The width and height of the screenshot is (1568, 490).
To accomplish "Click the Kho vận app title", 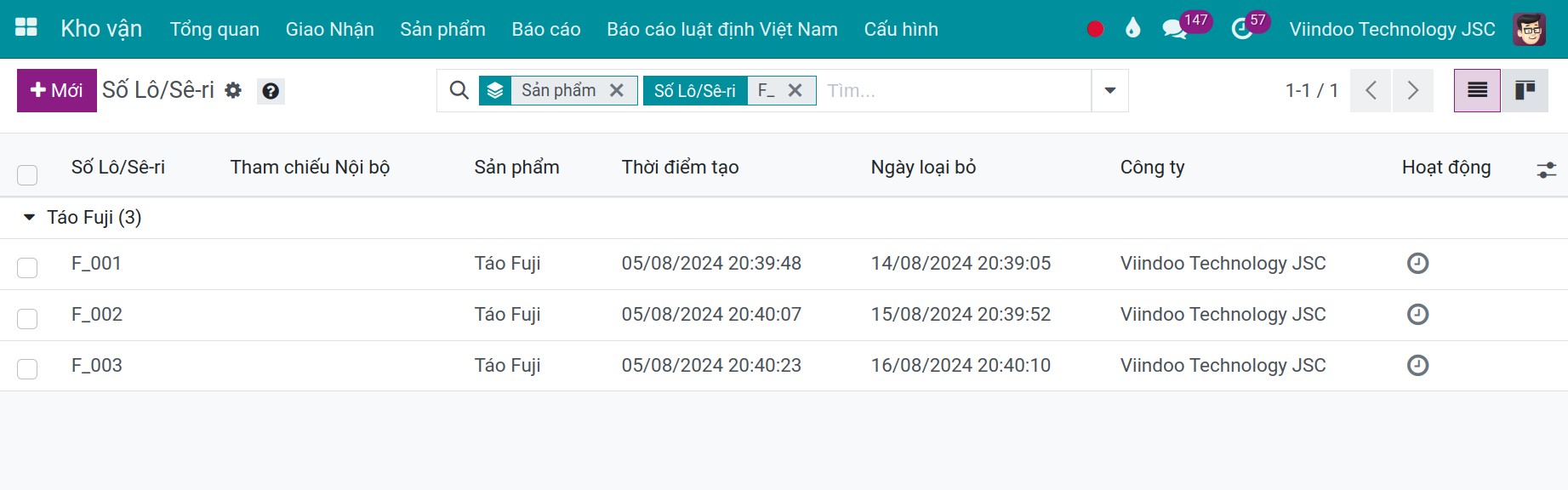I will tap(101, 29).
